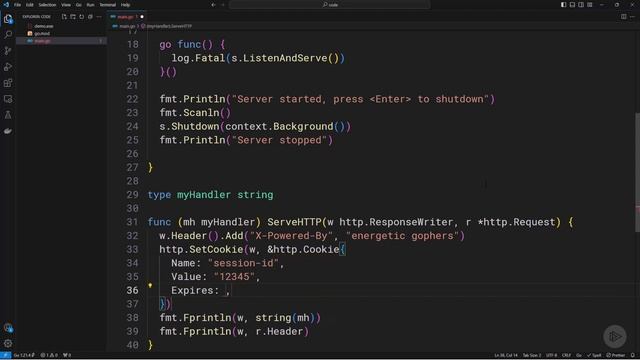Viewport: 640px width, 360px height.
Task: Click the lightbulb code action on line 36
Action: (x=150, y=285)
